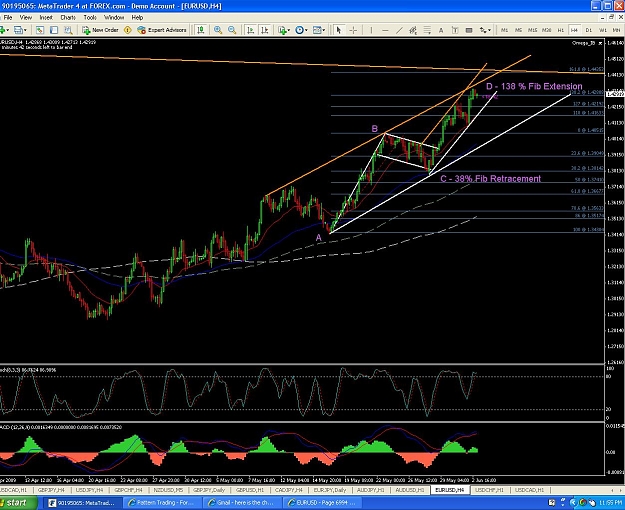Select the Horizontal Line drawing tool
The image size is (625, 510).
[385, 30]
